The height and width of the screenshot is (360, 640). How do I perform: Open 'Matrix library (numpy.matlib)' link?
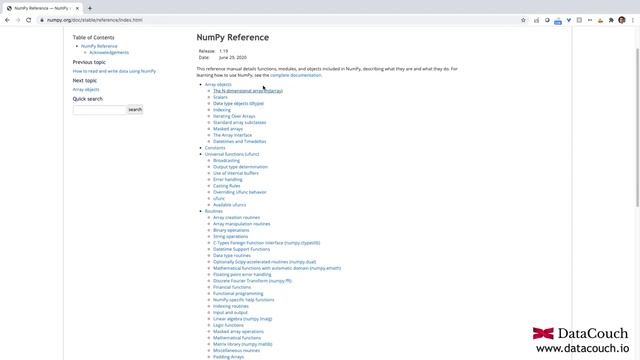click(242, 344)
